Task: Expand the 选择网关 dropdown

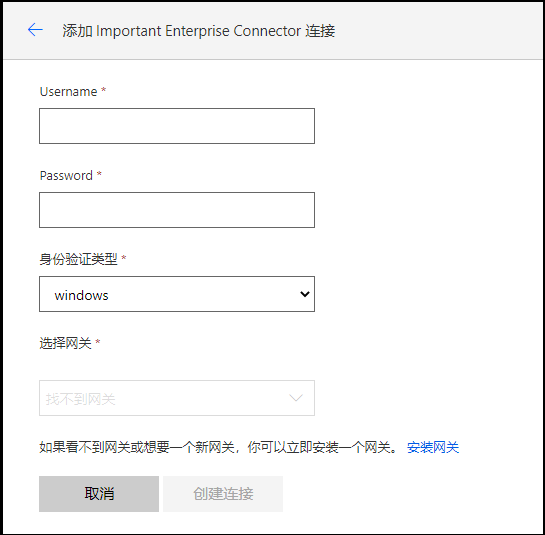Action: 177,398
